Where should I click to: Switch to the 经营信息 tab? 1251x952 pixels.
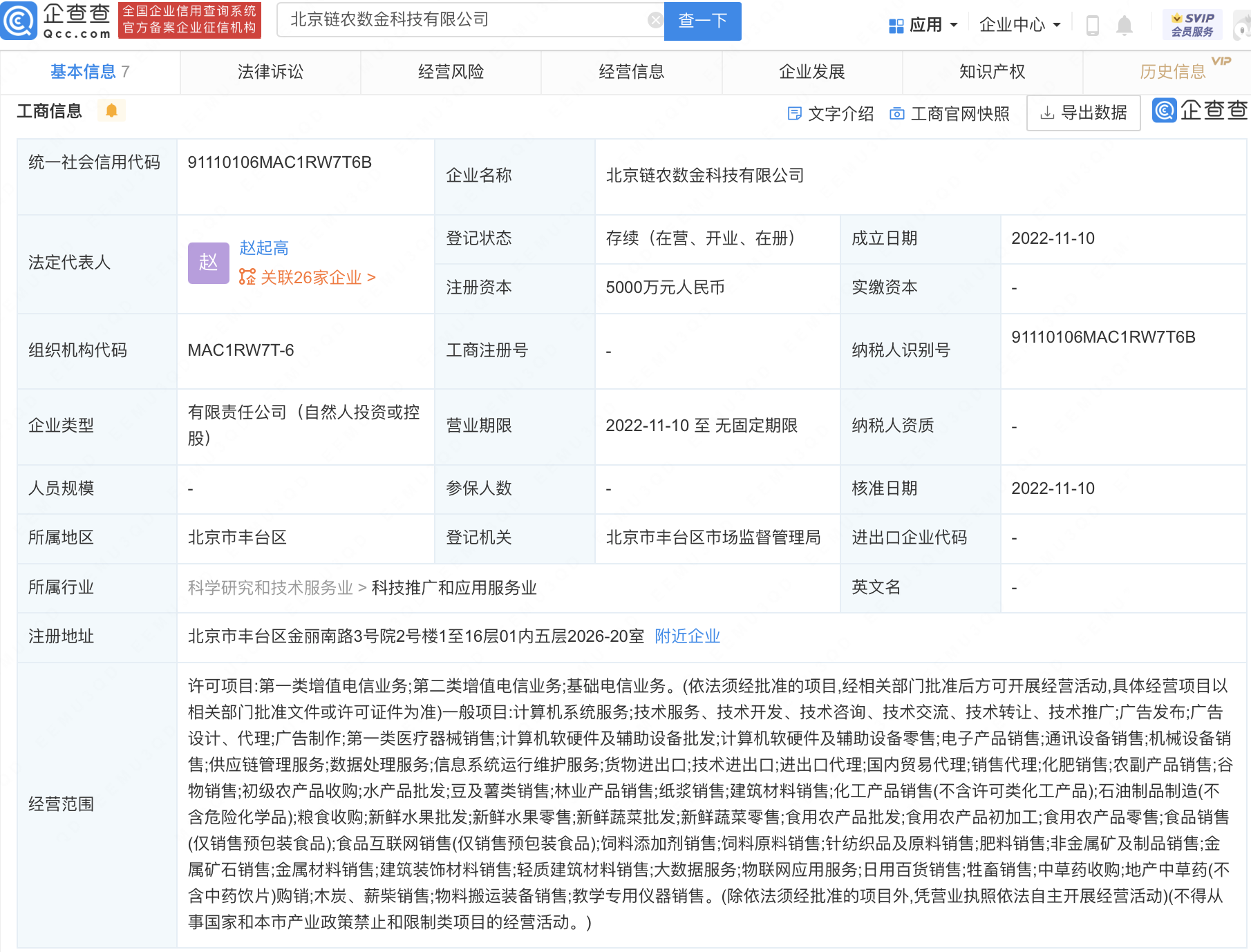(631, 72)
